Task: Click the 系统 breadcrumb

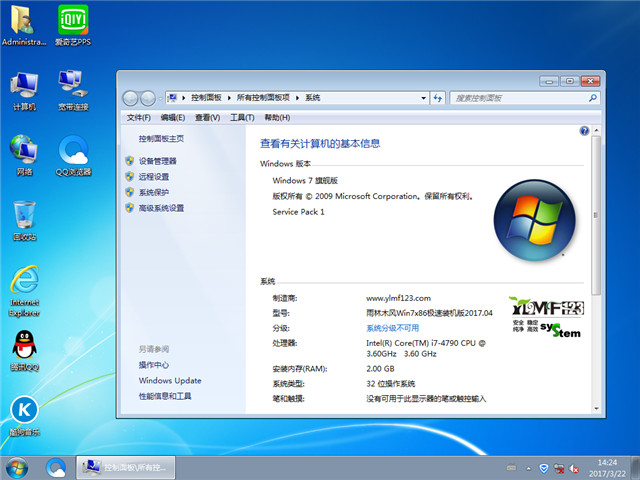Action: pos(313,98)
